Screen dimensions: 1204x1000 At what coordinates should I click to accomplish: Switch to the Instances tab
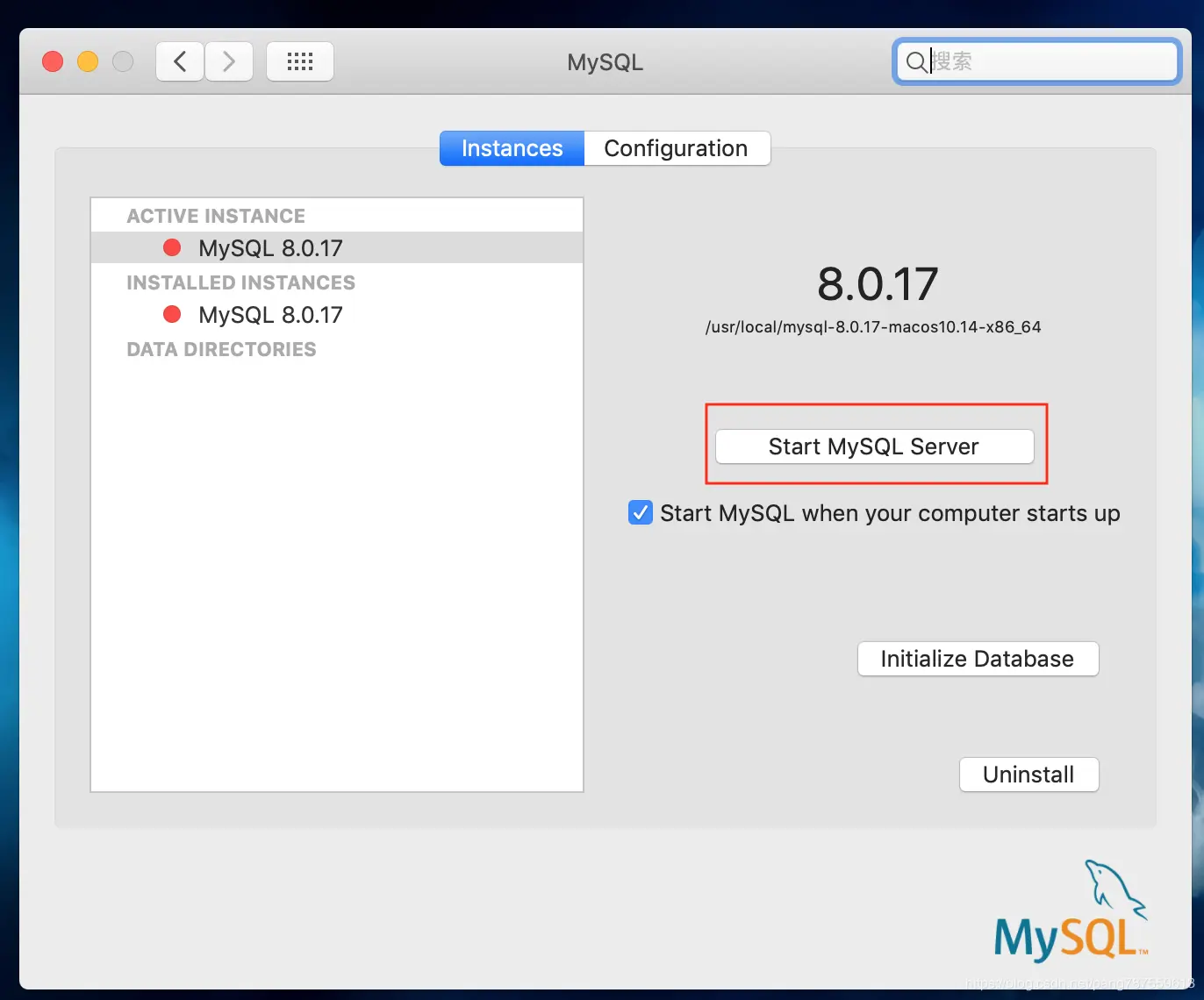click(x=512, y=148)
